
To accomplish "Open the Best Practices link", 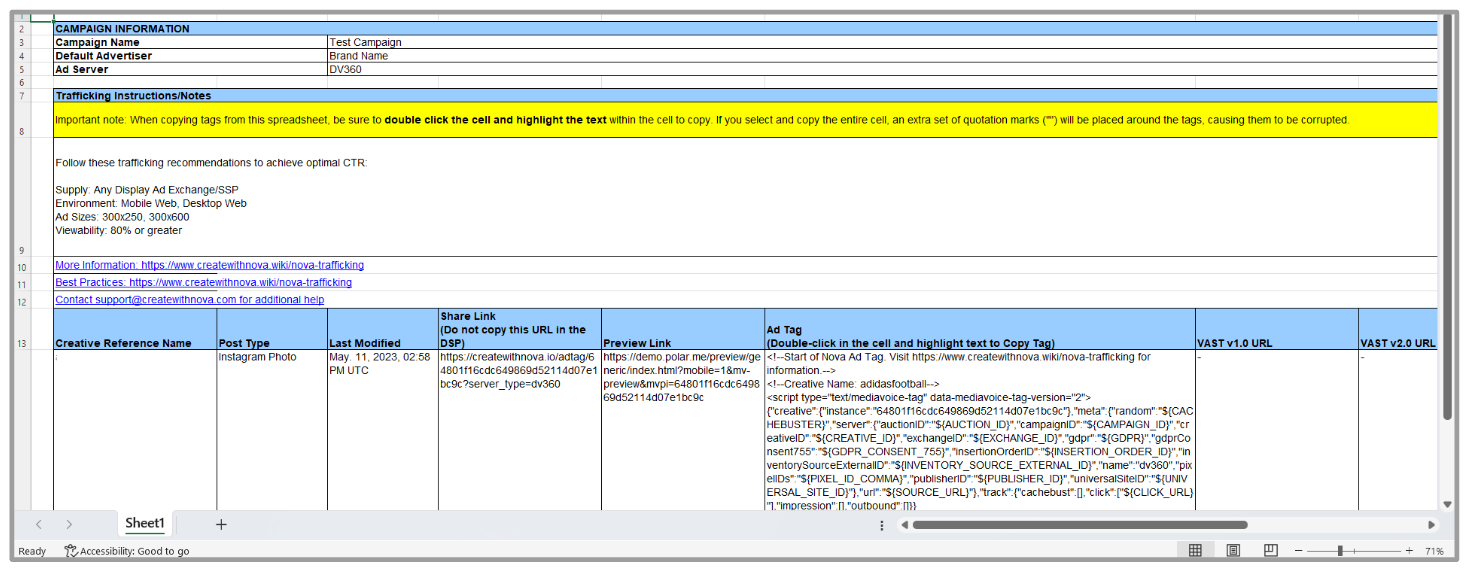I will (203, 283).
